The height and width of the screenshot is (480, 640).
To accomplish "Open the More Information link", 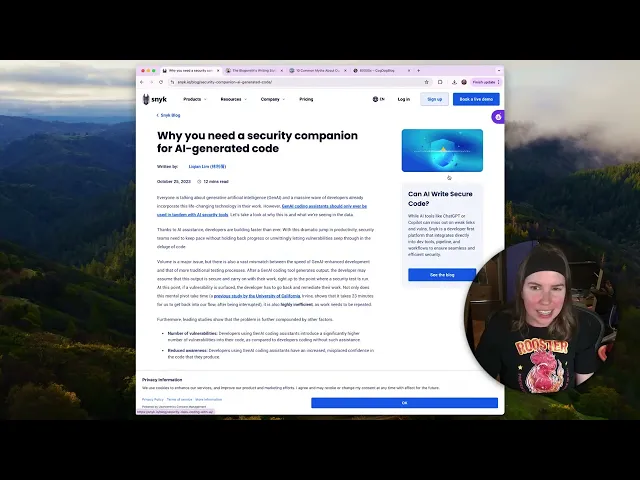I will click(x=209, y=400).
